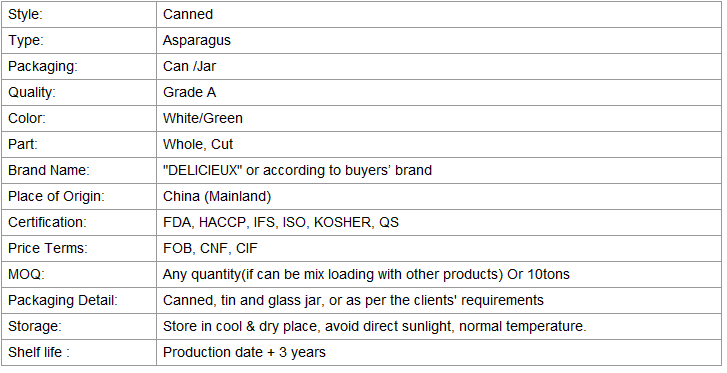Select the "Production date + 3 years" value
Image resolution: width=727 pixels, height=373 pixels.
[244, 352]
